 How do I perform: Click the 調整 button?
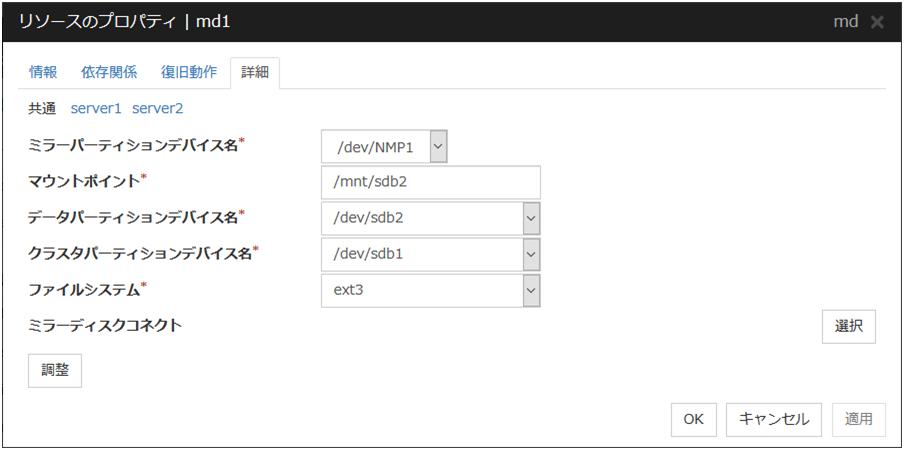(x=55, y=370)
